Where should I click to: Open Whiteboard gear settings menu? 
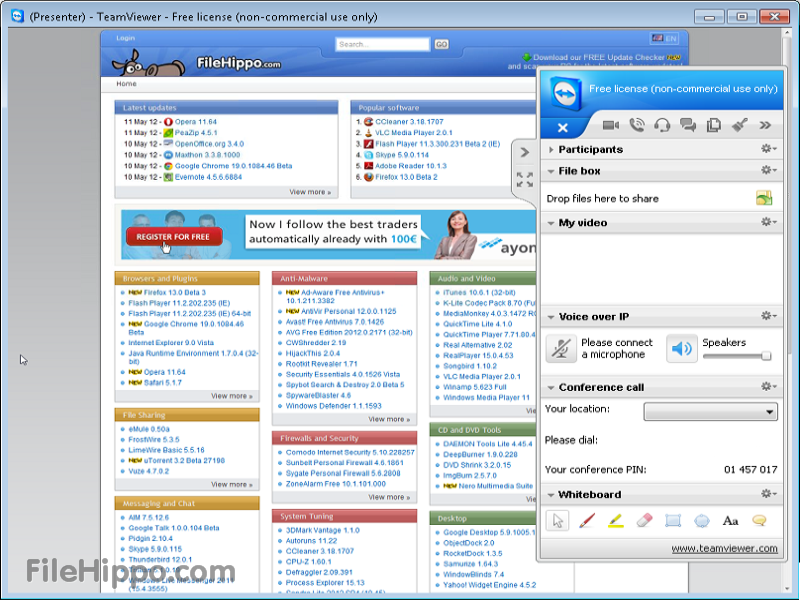pos(768,493)
